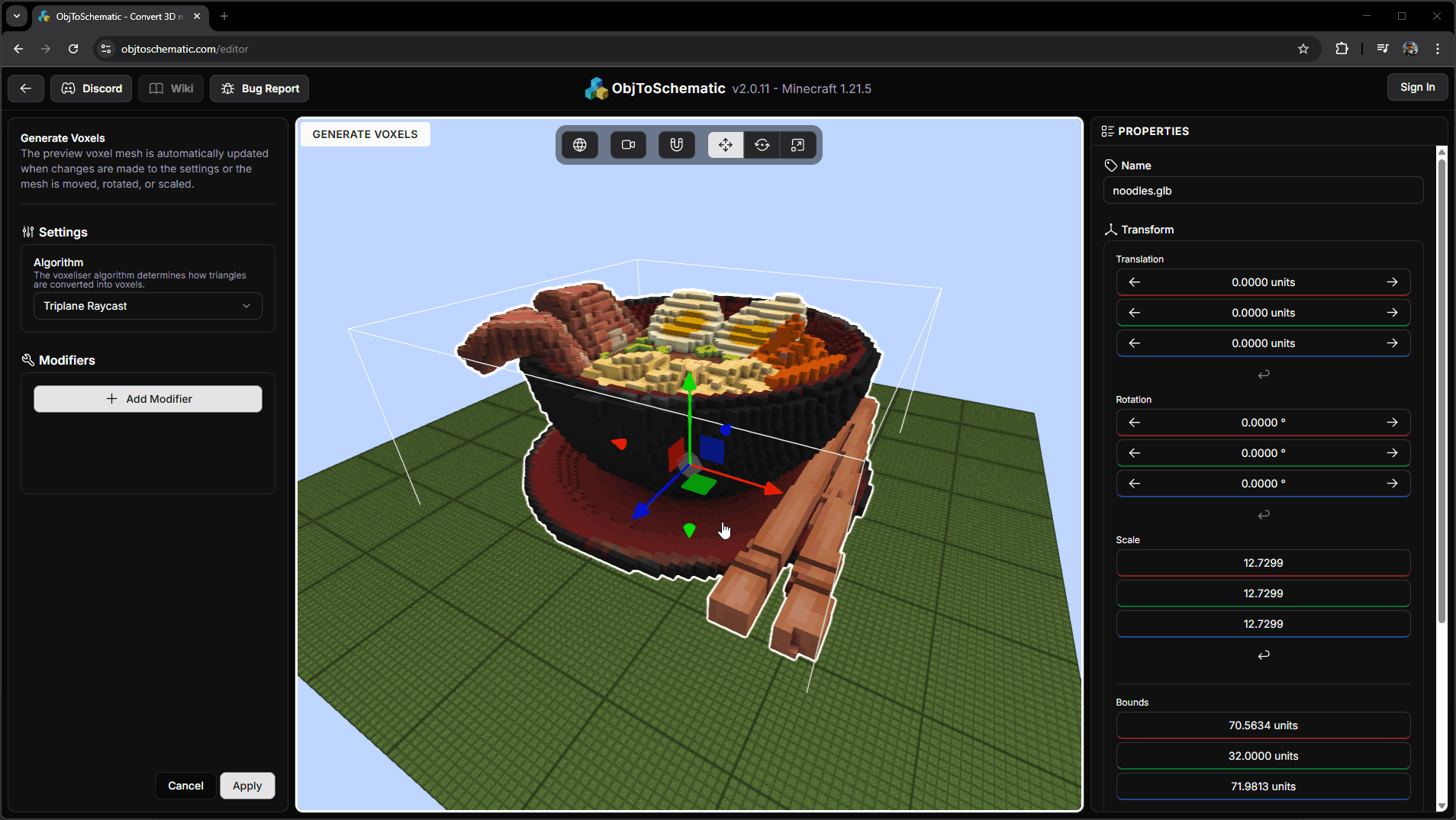Click the app back arrow button
The width and height of the screenshot is (1456, 820).
tap(26, 88)
